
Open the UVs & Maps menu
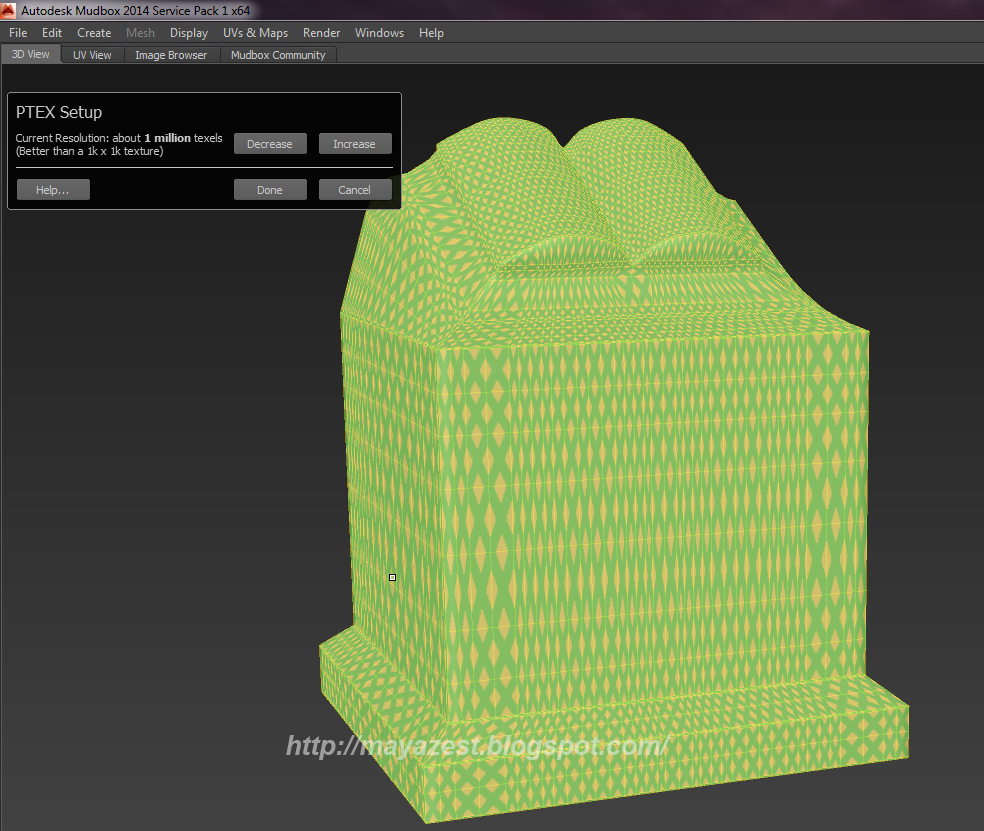pyautogui.click(x=255, y=32)
